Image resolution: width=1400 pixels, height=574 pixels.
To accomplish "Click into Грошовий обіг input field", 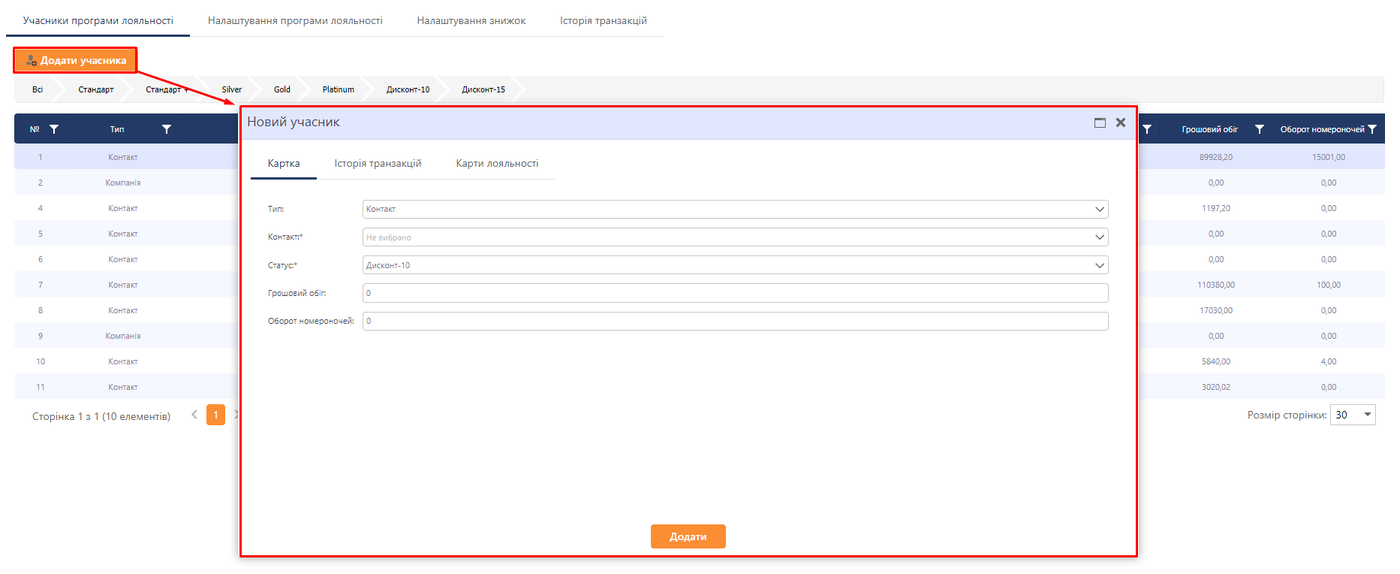I will [x=735, y=294].
